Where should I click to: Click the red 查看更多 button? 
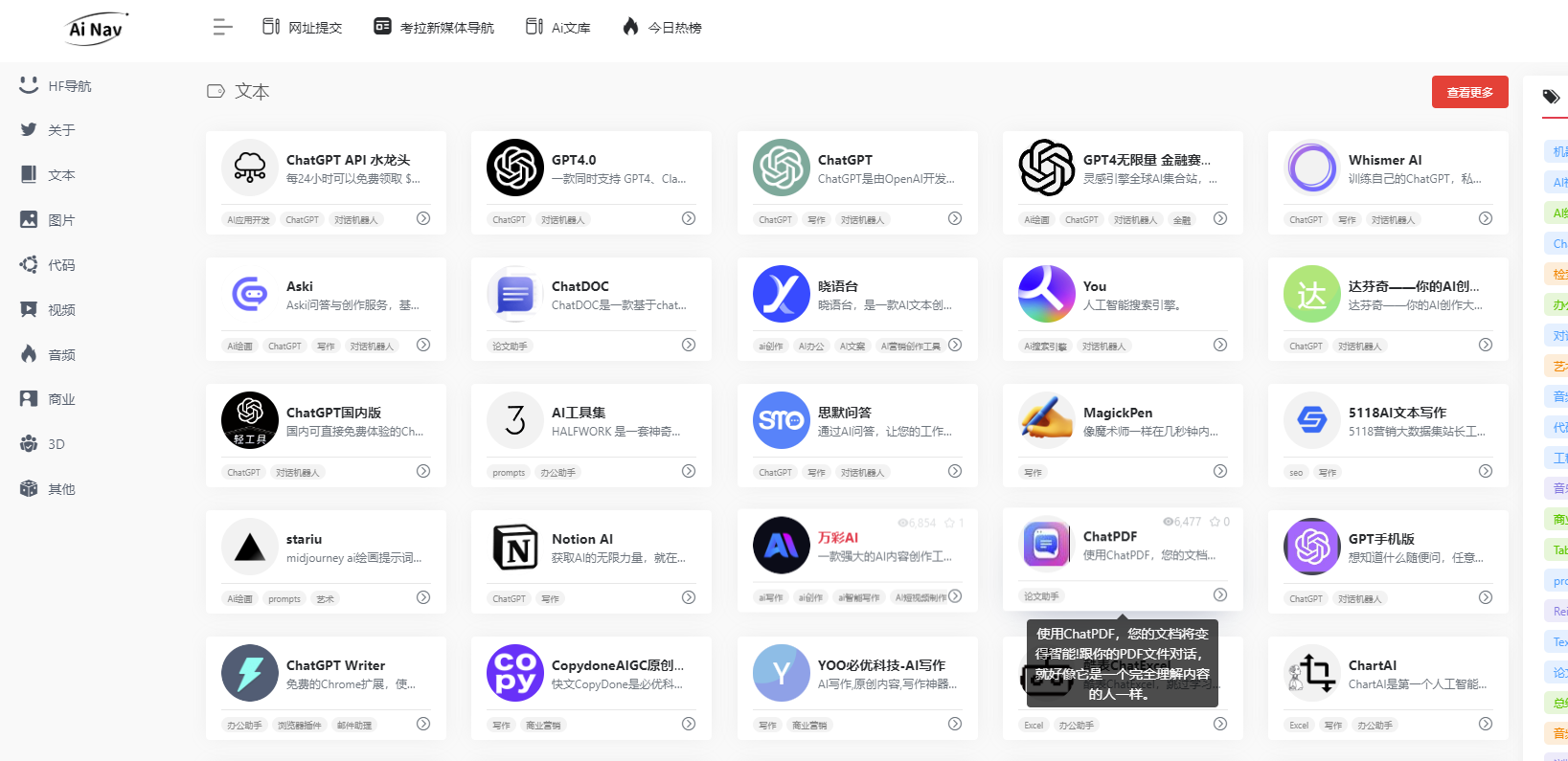1469,92
